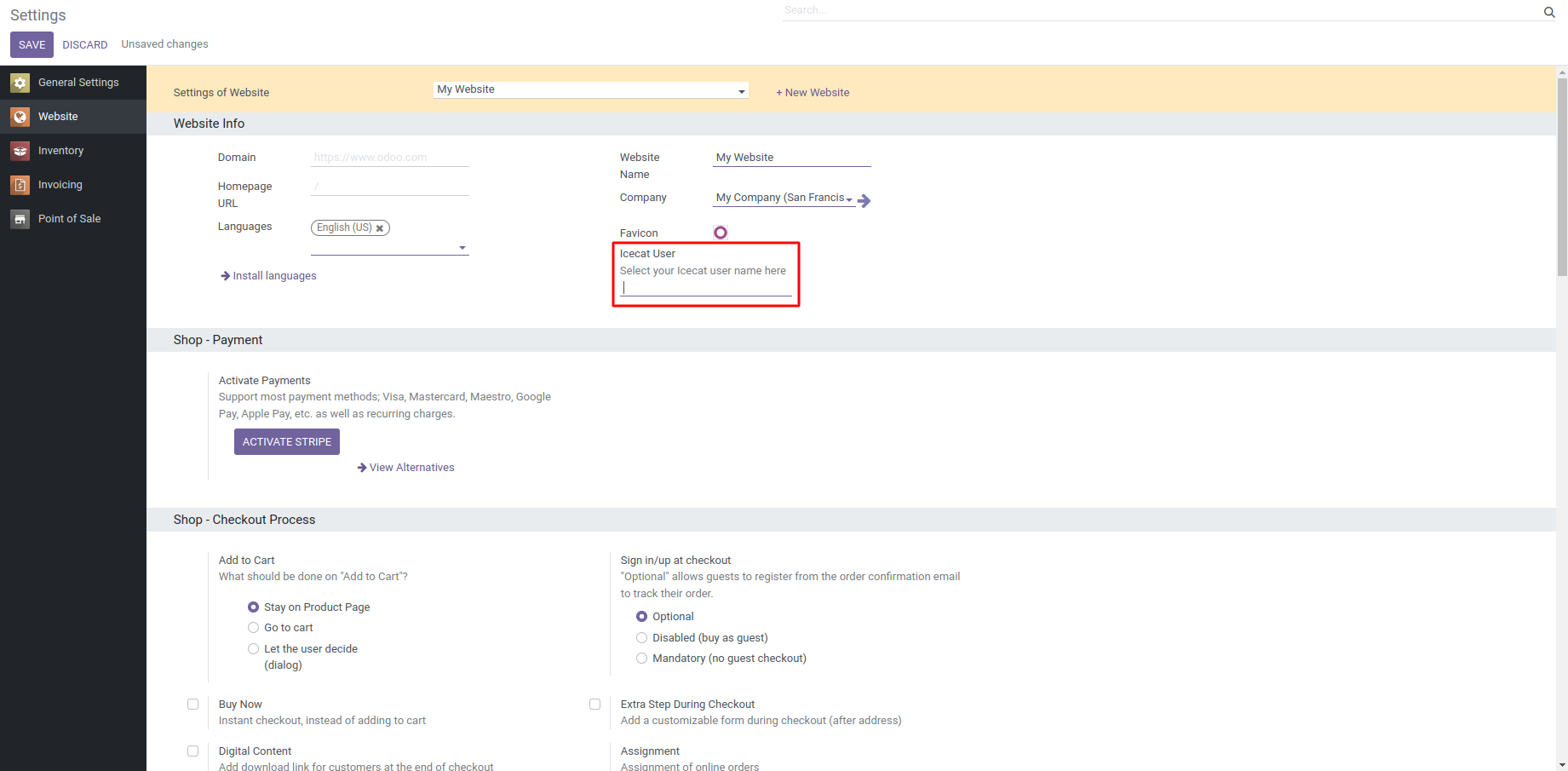Save the settings changes

point(32,45)
